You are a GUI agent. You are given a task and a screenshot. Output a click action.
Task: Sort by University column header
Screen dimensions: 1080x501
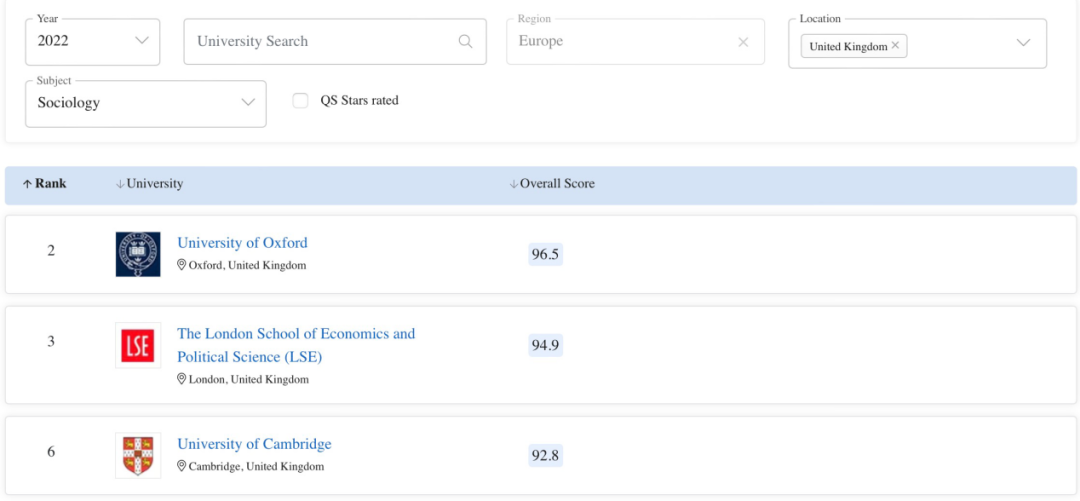pyautogui.click(x=149, y=184)
